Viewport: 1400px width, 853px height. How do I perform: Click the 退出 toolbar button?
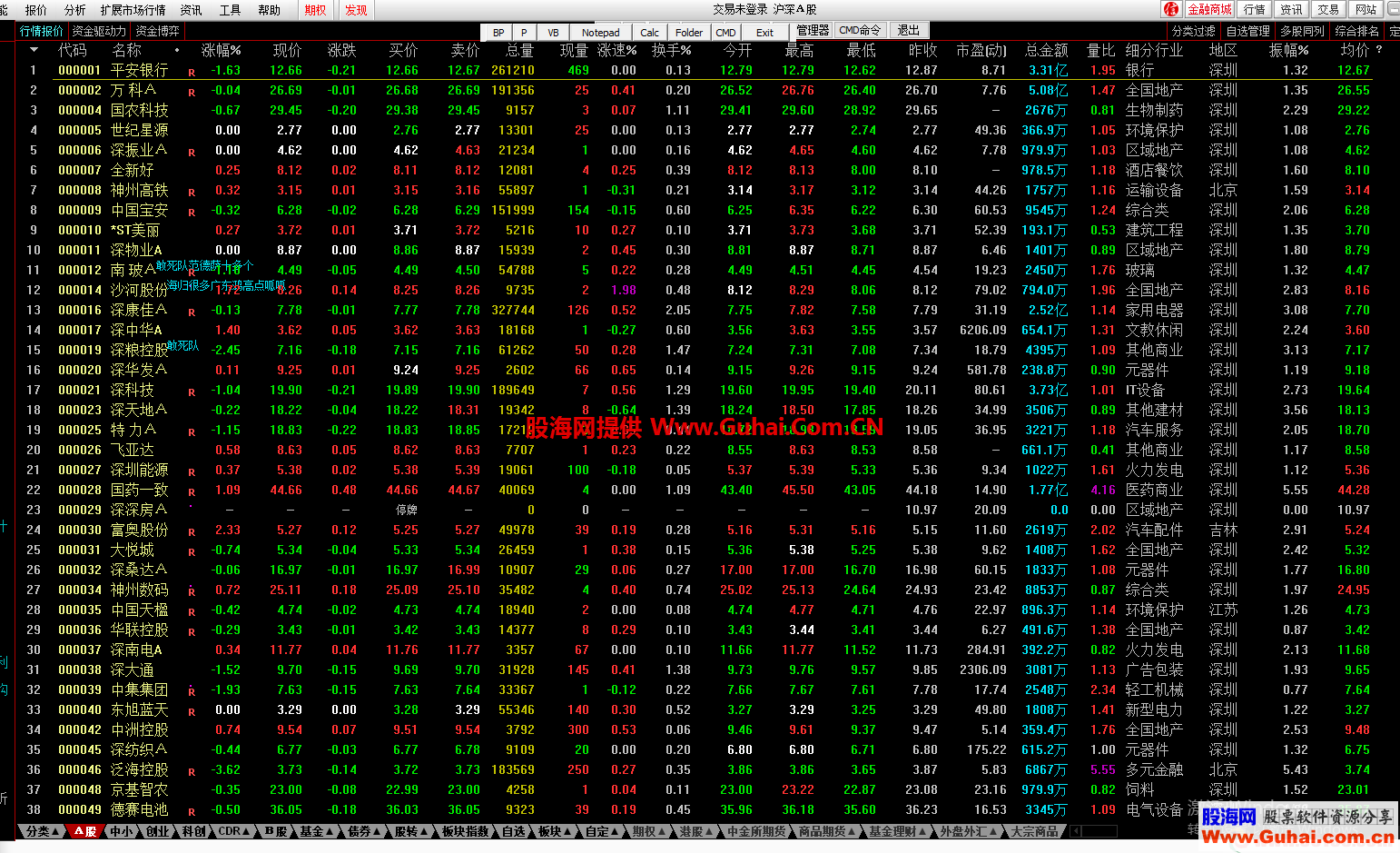[x=909, y=31]
